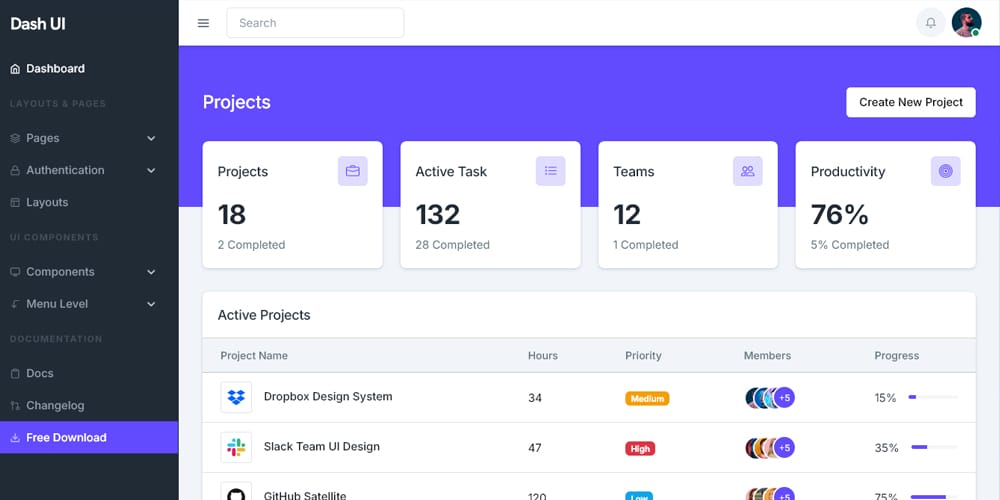Click the GitHub logo icon
Screen dimensions: 1000x500
pyautogui.click(x=236, y=492)
